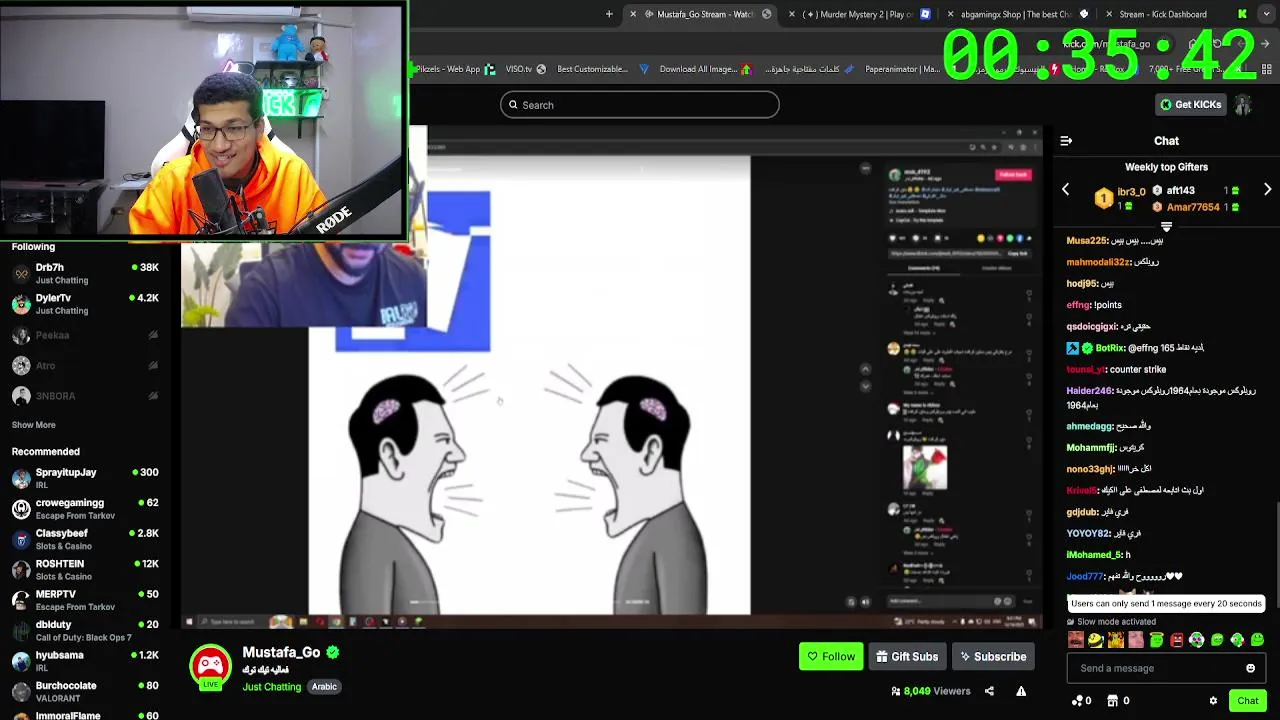Open Classybeef recommended channel
Screen dimensions: 1280x720
pos(85,539)
